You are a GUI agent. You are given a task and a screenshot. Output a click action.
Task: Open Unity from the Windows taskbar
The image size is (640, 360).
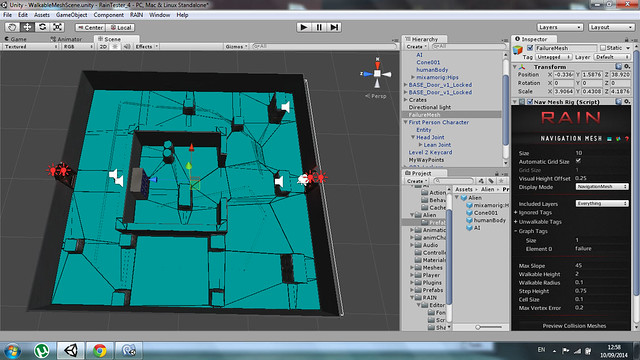click(x=71, y=350)
